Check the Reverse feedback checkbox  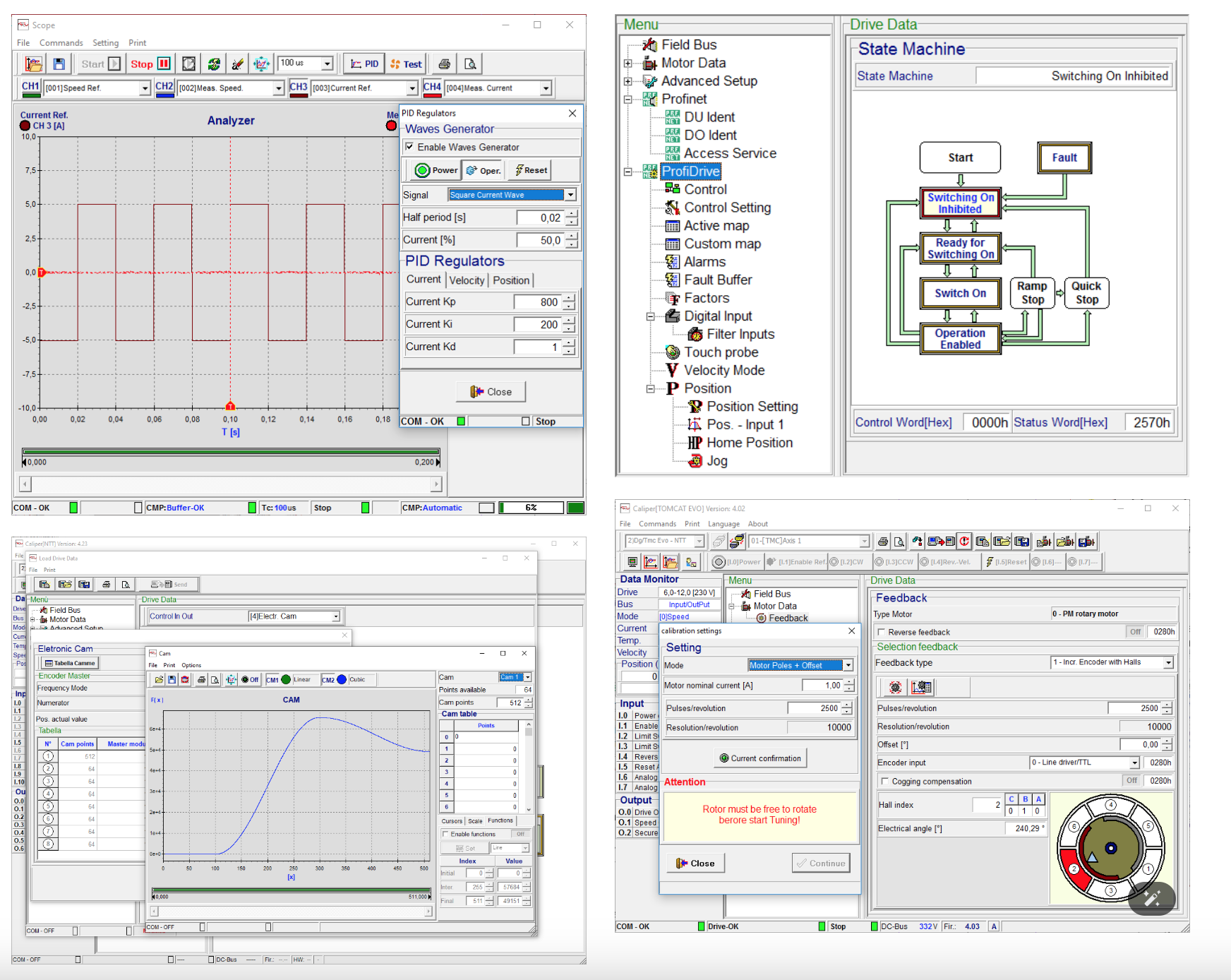[881, 632]
